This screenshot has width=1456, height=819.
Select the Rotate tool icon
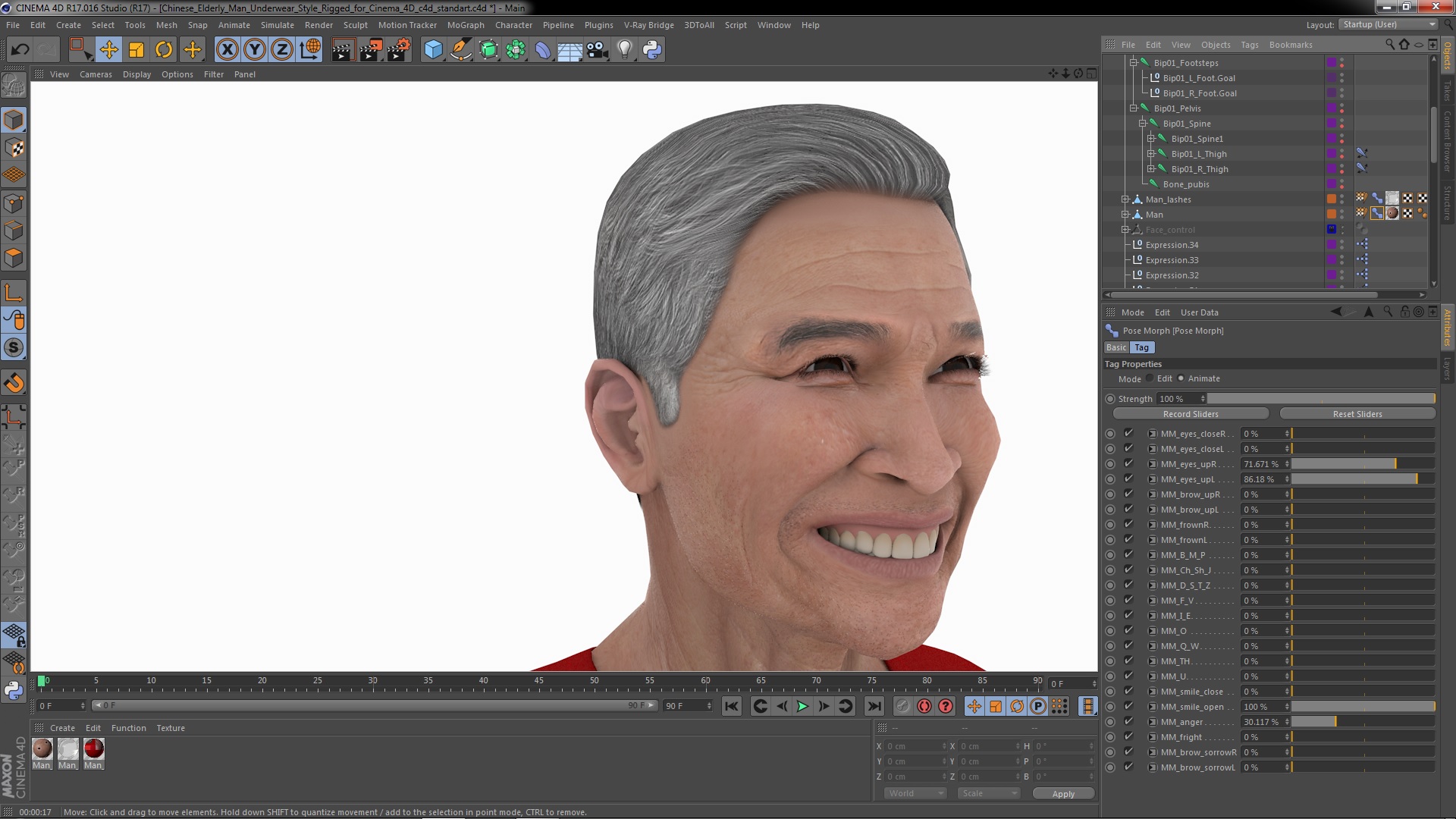[164, 50]
